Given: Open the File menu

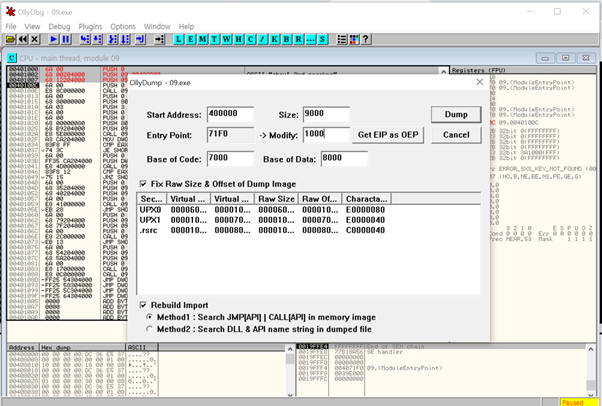Looking at the screenshot, I should coord(11,27).
